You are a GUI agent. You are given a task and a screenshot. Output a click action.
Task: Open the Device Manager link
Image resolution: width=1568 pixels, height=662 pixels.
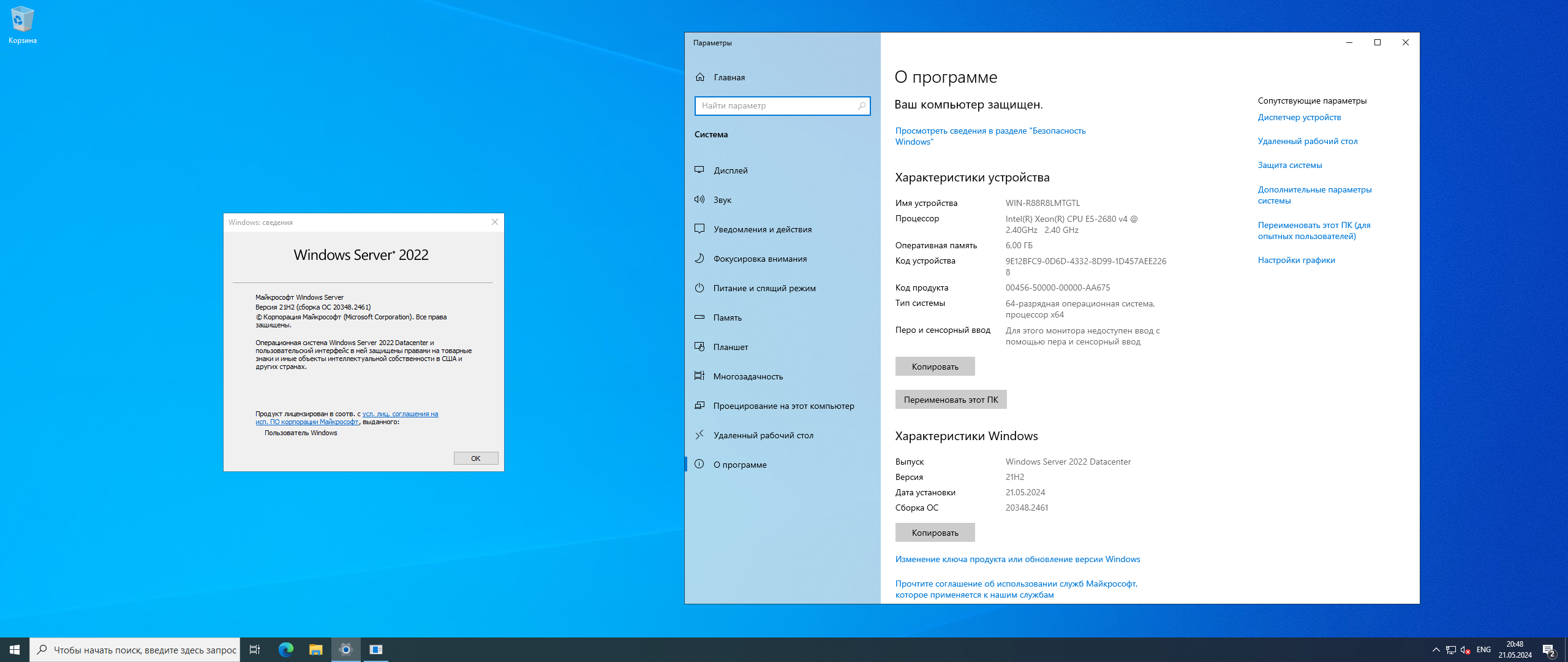point(1299,117)
